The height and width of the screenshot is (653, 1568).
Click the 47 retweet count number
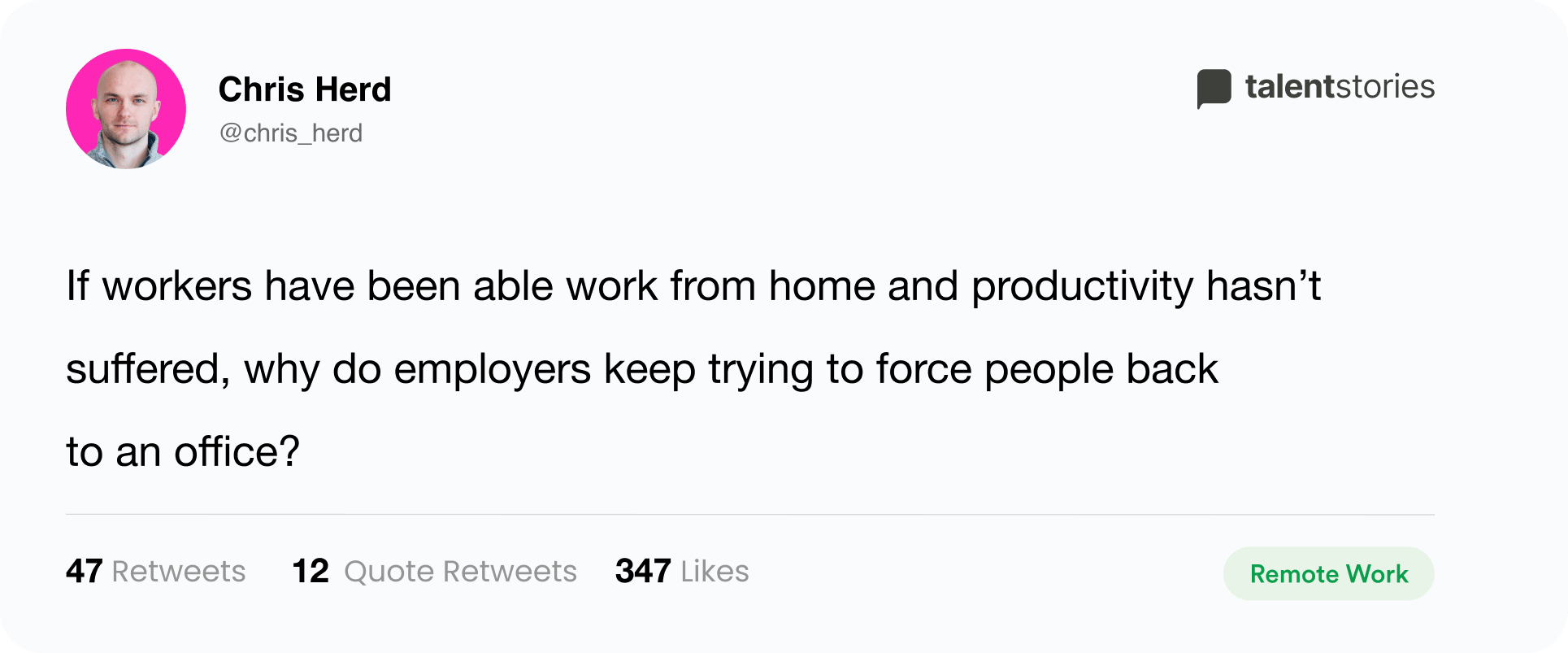pyautogui.click(x=84, y=571)
